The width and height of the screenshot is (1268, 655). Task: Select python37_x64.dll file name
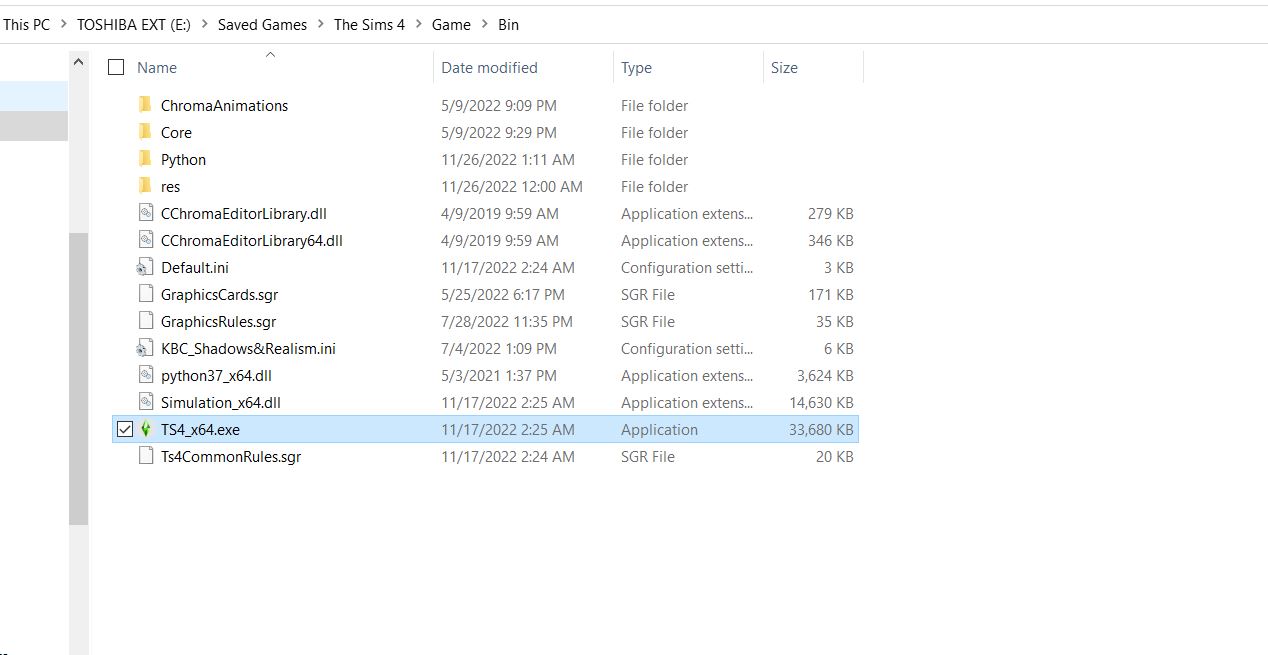[216, 375]
